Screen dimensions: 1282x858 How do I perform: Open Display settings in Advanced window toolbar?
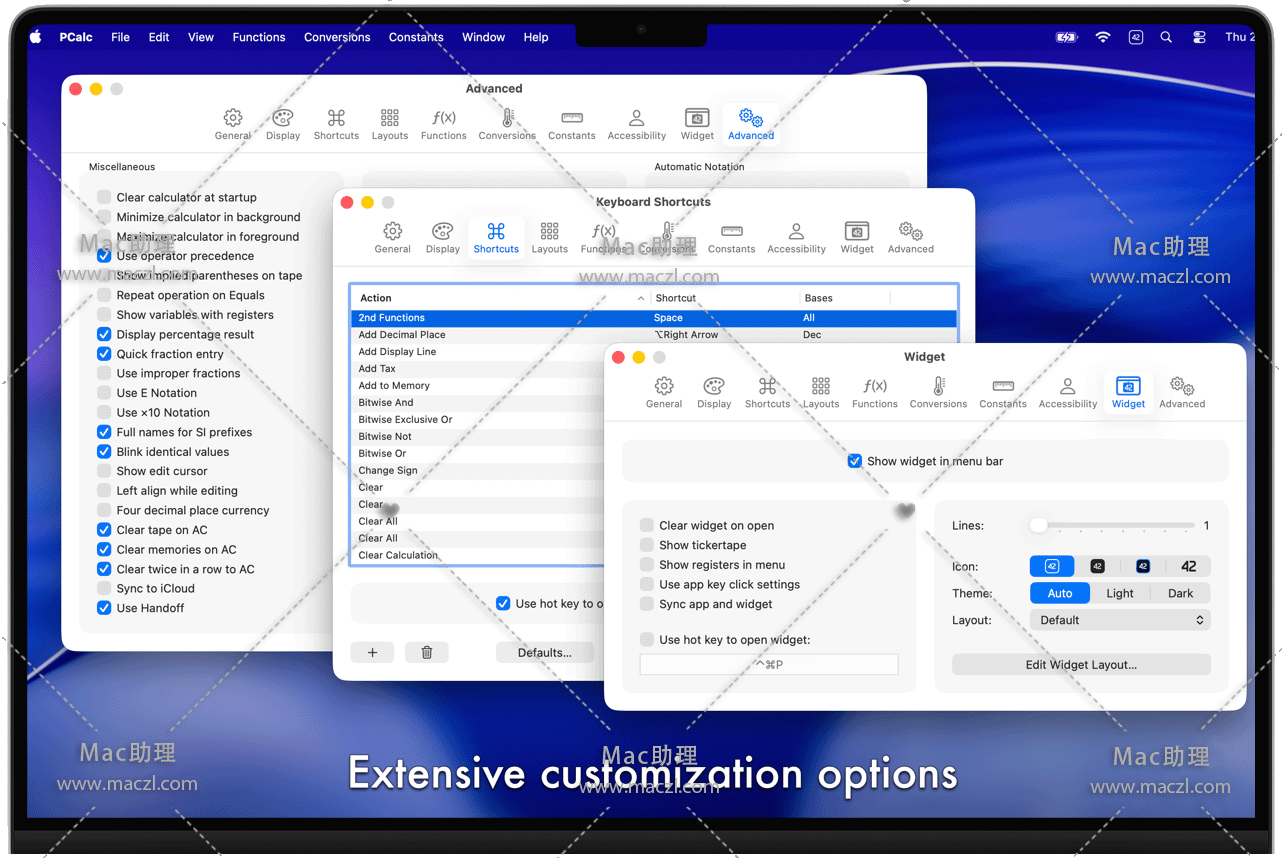click(283, 124)
